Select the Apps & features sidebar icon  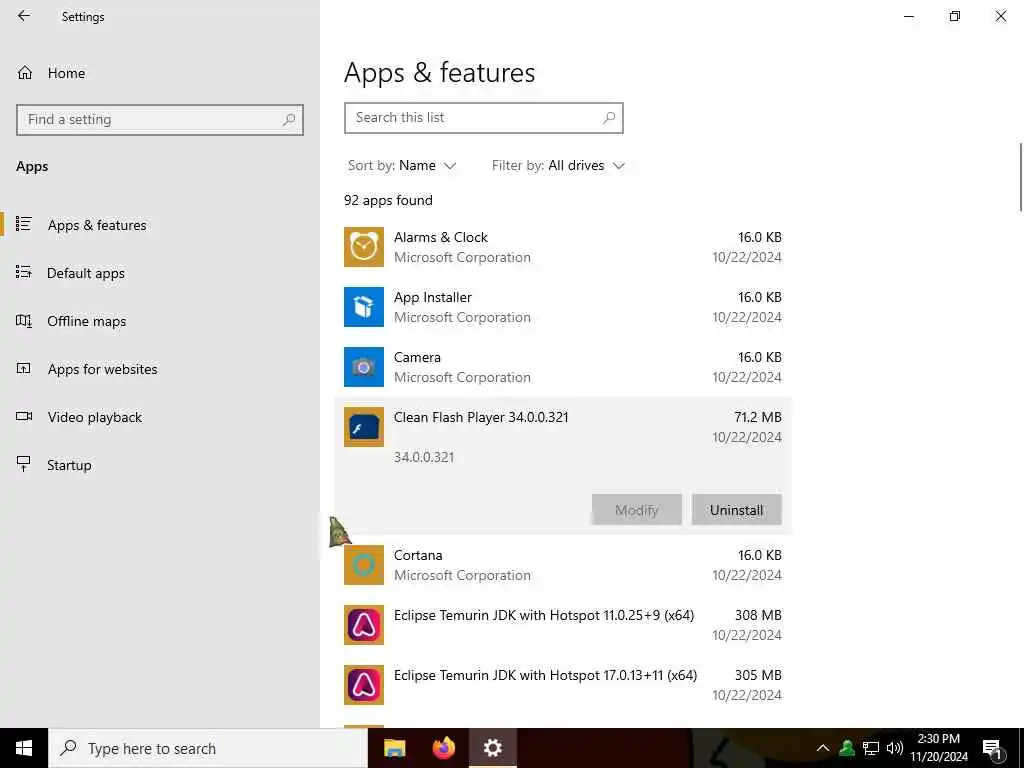click(x=24, y=224)
